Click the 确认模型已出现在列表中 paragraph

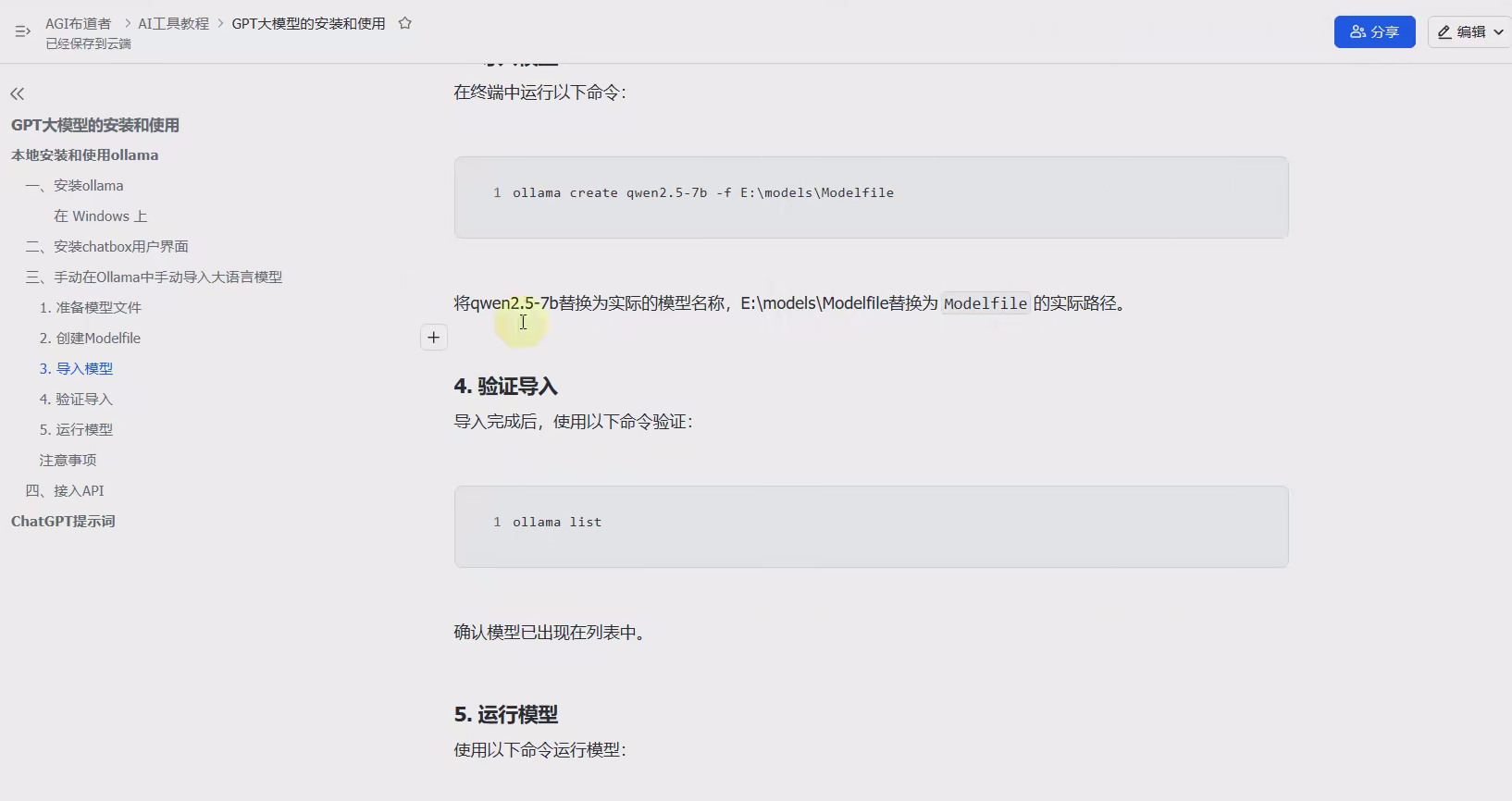[550, 633]
